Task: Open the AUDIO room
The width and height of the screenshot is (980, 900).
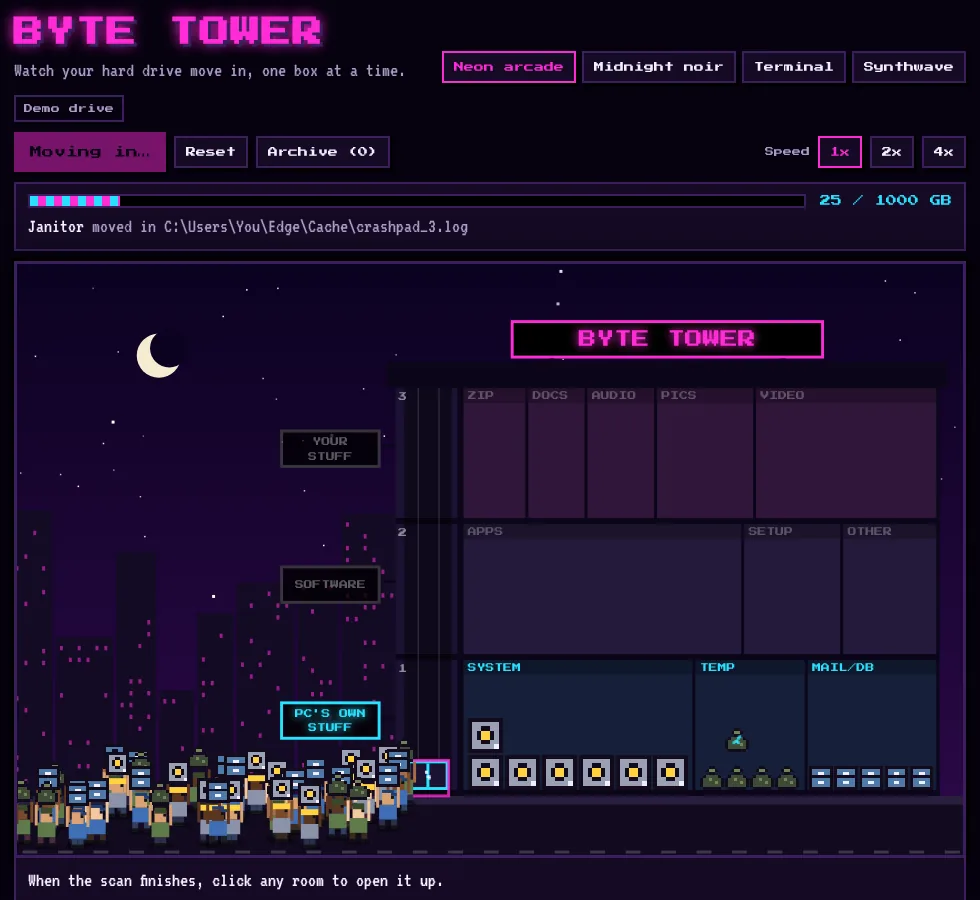Action: [621, 453]
